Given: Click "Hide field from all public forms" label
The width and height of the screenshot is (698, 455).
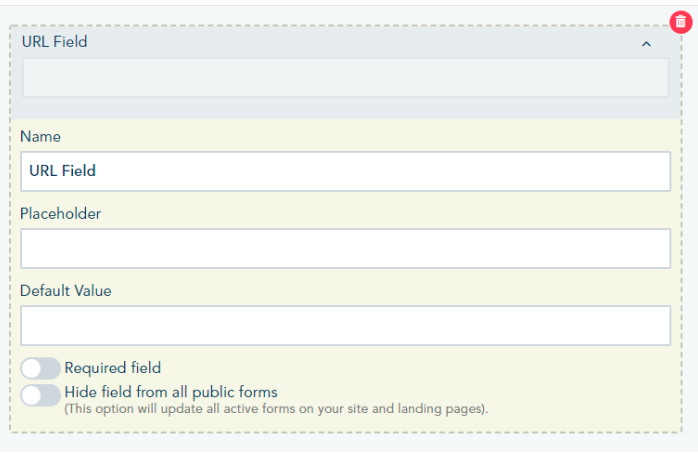Looking at the screenshot, I should coord(170,392).
